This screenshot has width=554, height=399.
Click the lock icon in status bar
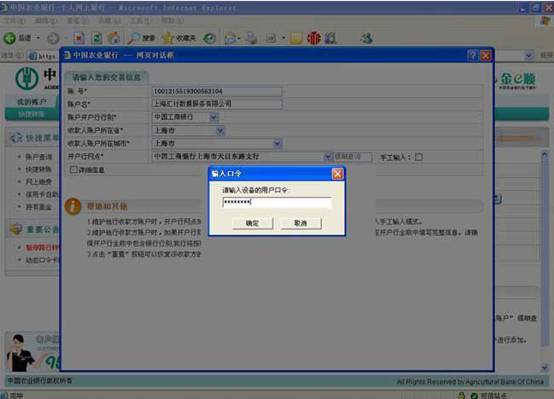click(x=461, y=395)
